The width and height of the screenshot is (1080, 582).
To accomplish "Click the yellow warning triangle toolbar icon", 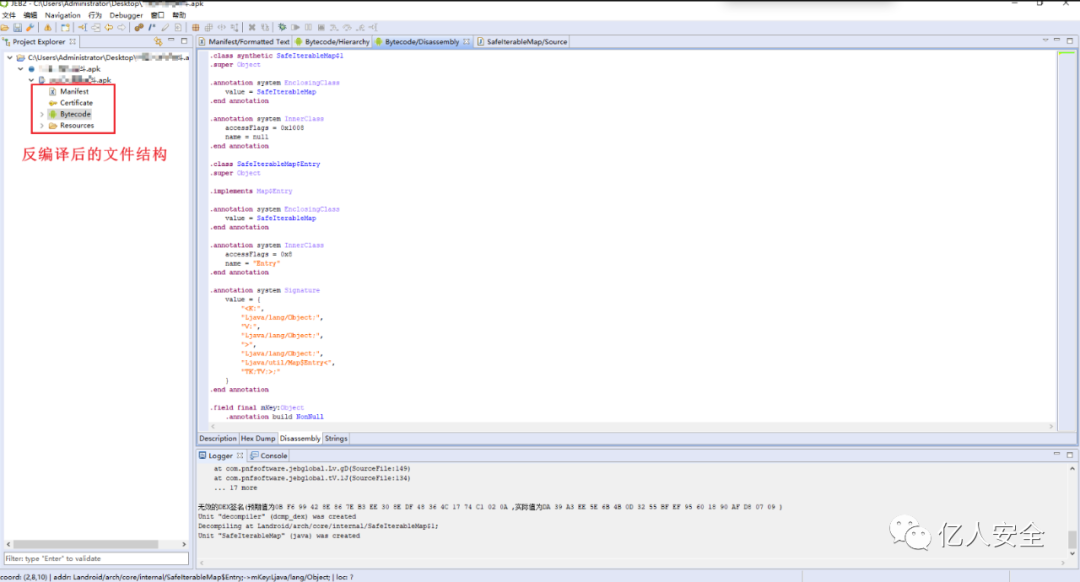I will coord(48,28).
